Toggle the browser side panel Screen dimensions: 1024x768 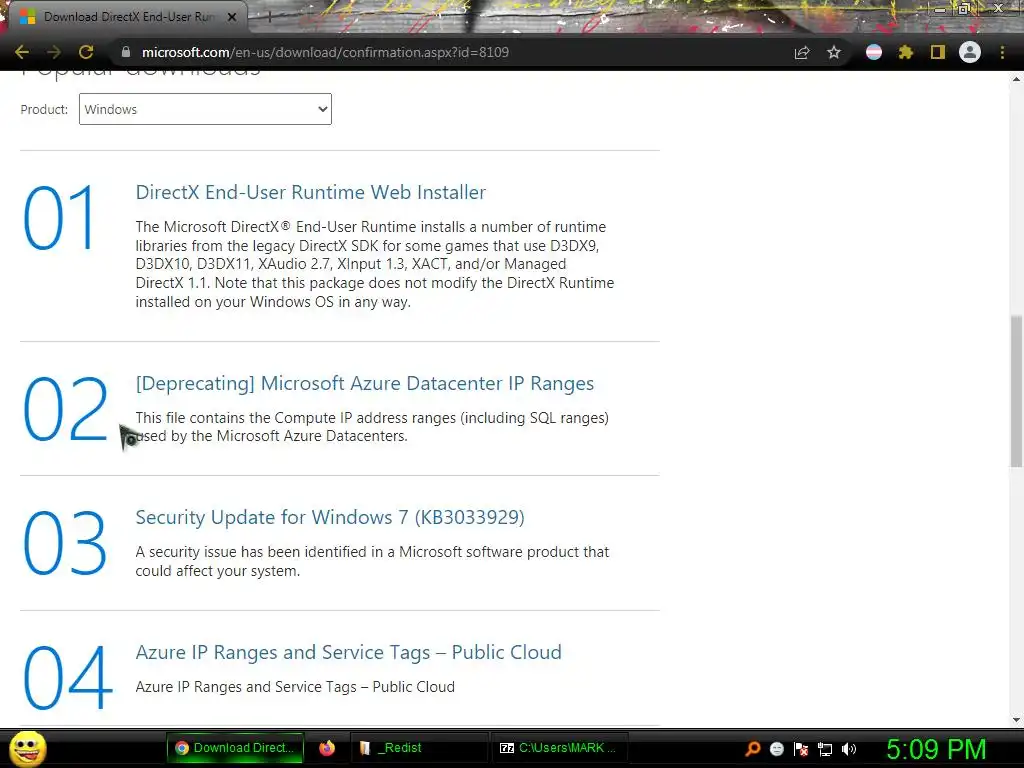pyautogui.click(x=938, y=52)
